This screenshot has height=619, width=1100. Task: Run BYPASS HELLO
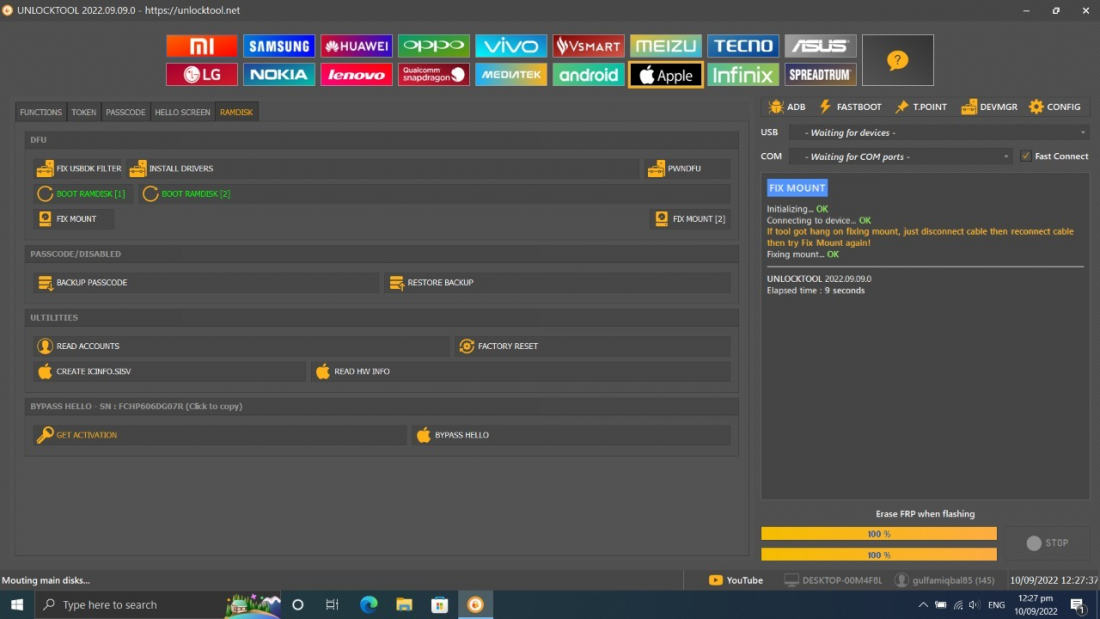(571, 435)
